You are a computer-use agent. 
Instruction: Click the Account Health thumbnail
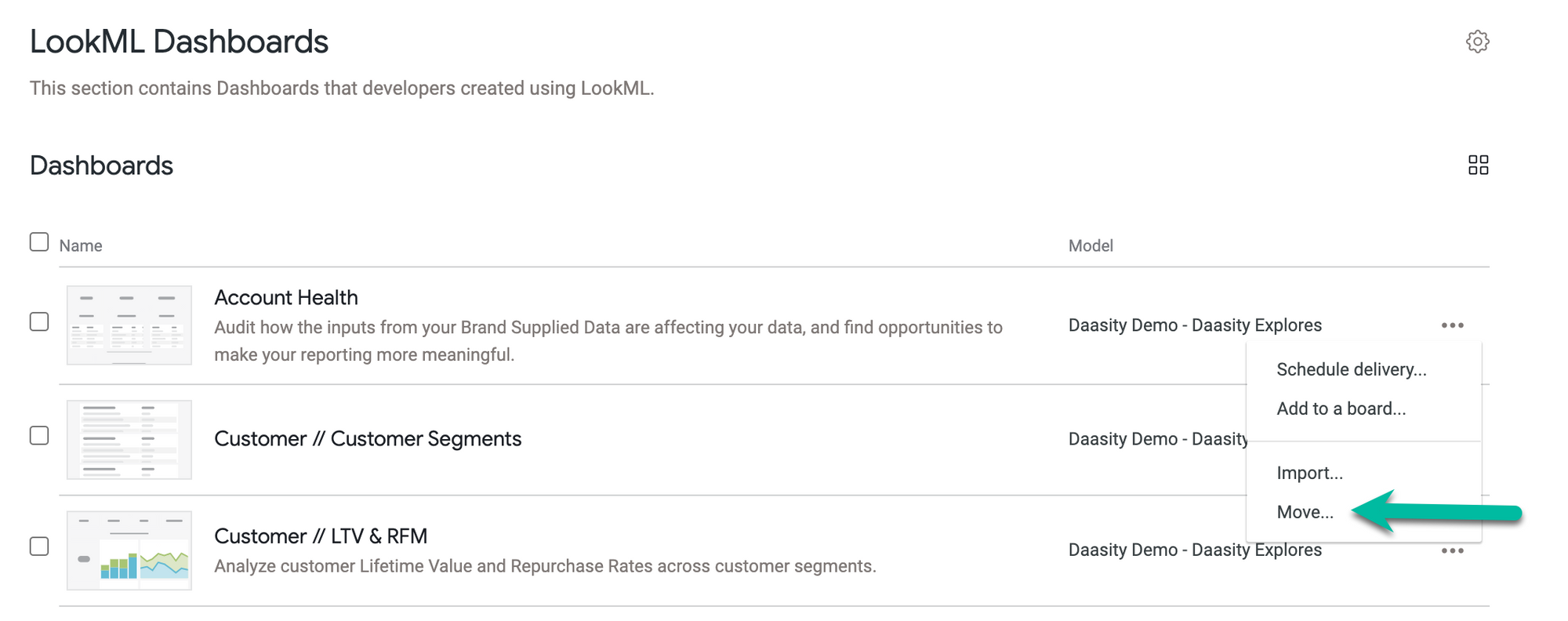[129, 325]
